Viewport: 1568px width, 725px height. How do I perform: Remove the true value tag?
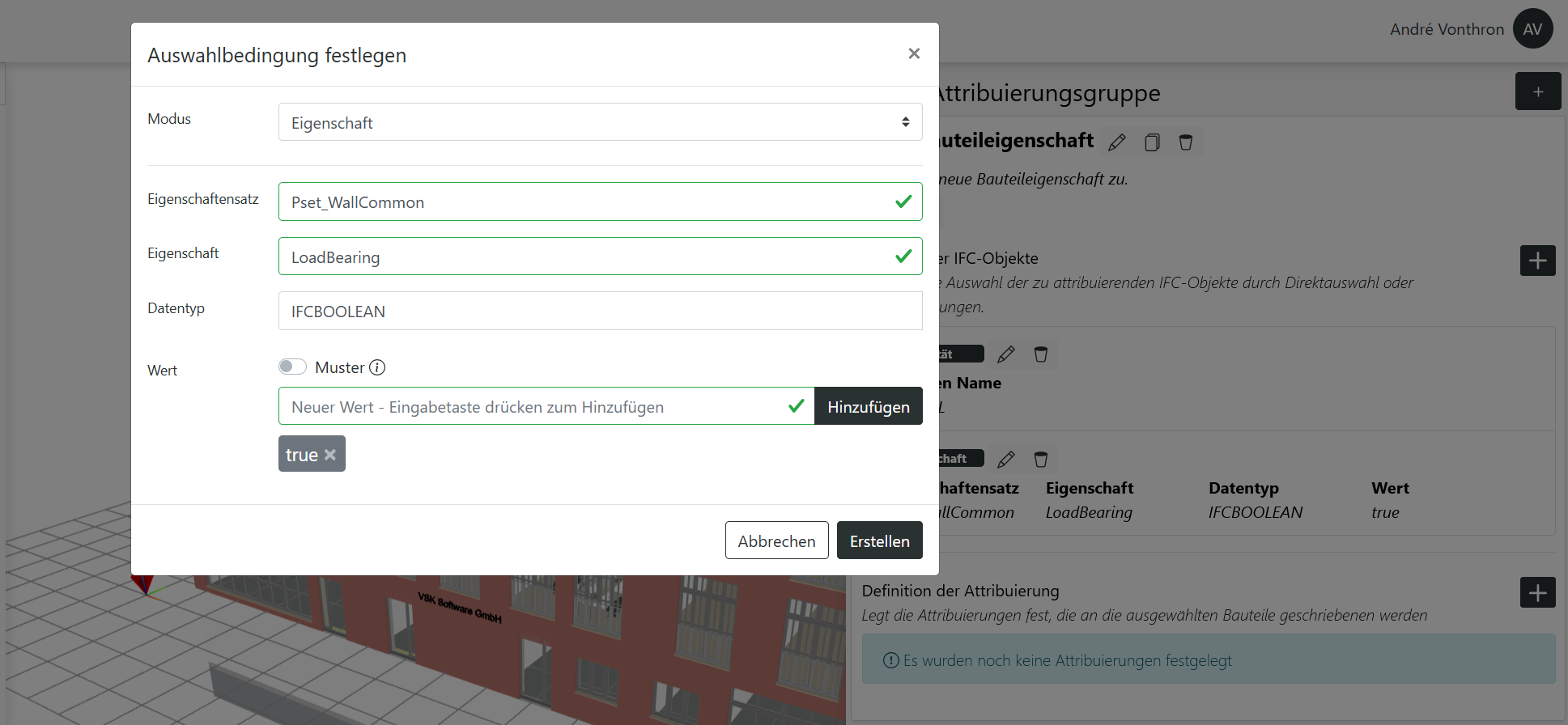click(x=330, y=455)
